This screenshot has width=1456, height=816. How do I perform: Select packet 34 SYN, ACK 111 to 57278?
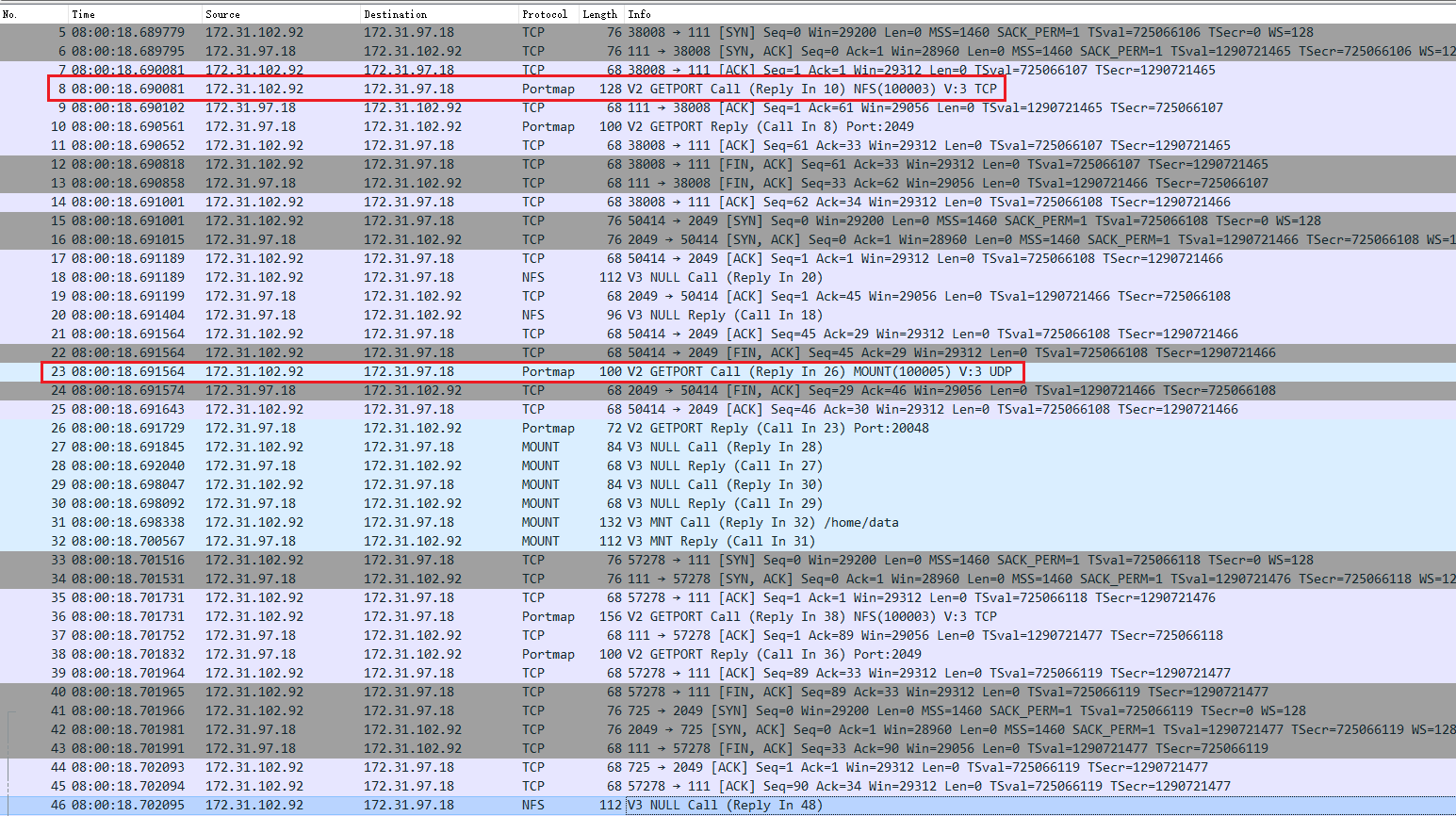pos(728,579)
